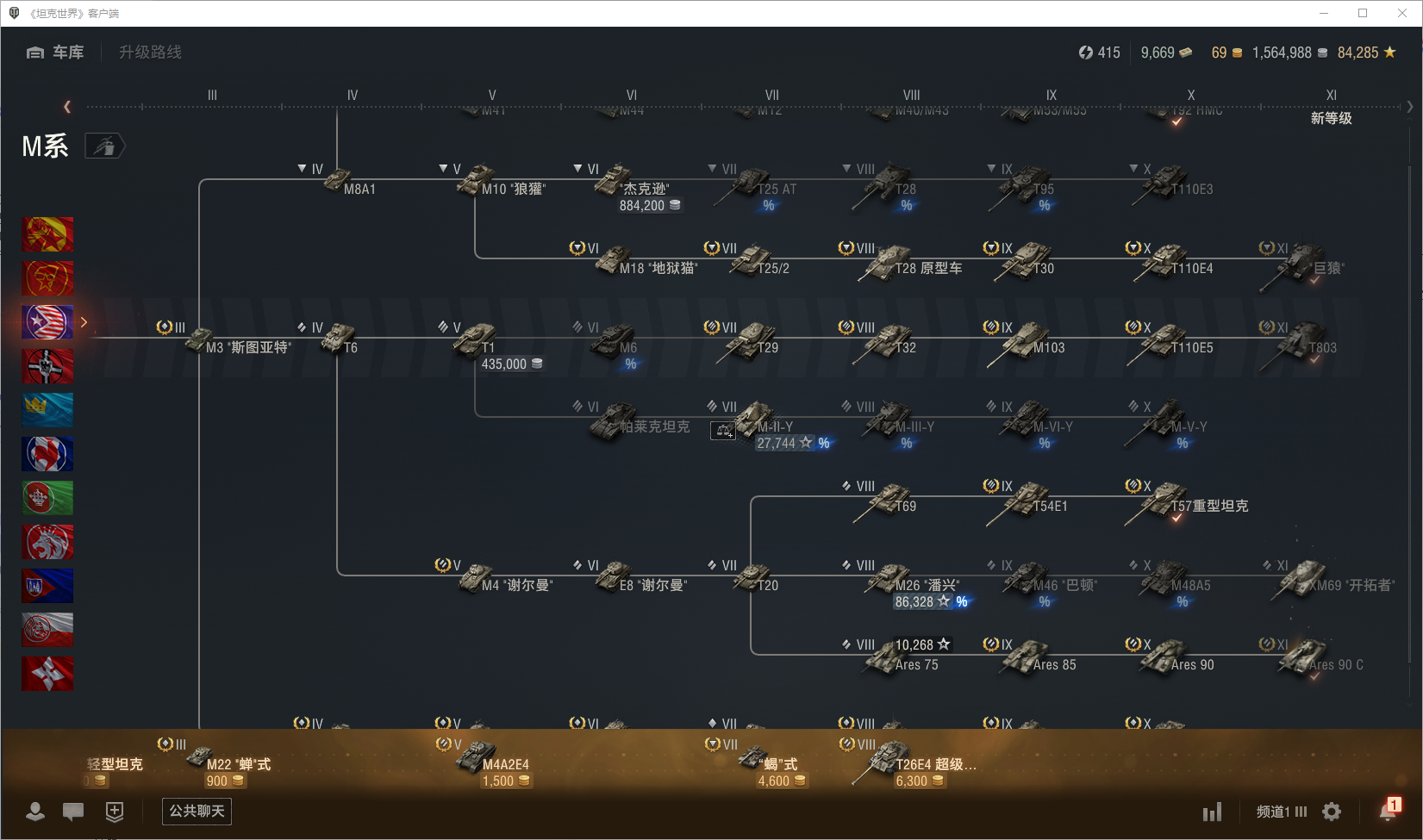Image resolution: width=1423 pixels, height=840 pixels.
Task: Open the contacts person icon
Action: (x=35, y=811)
